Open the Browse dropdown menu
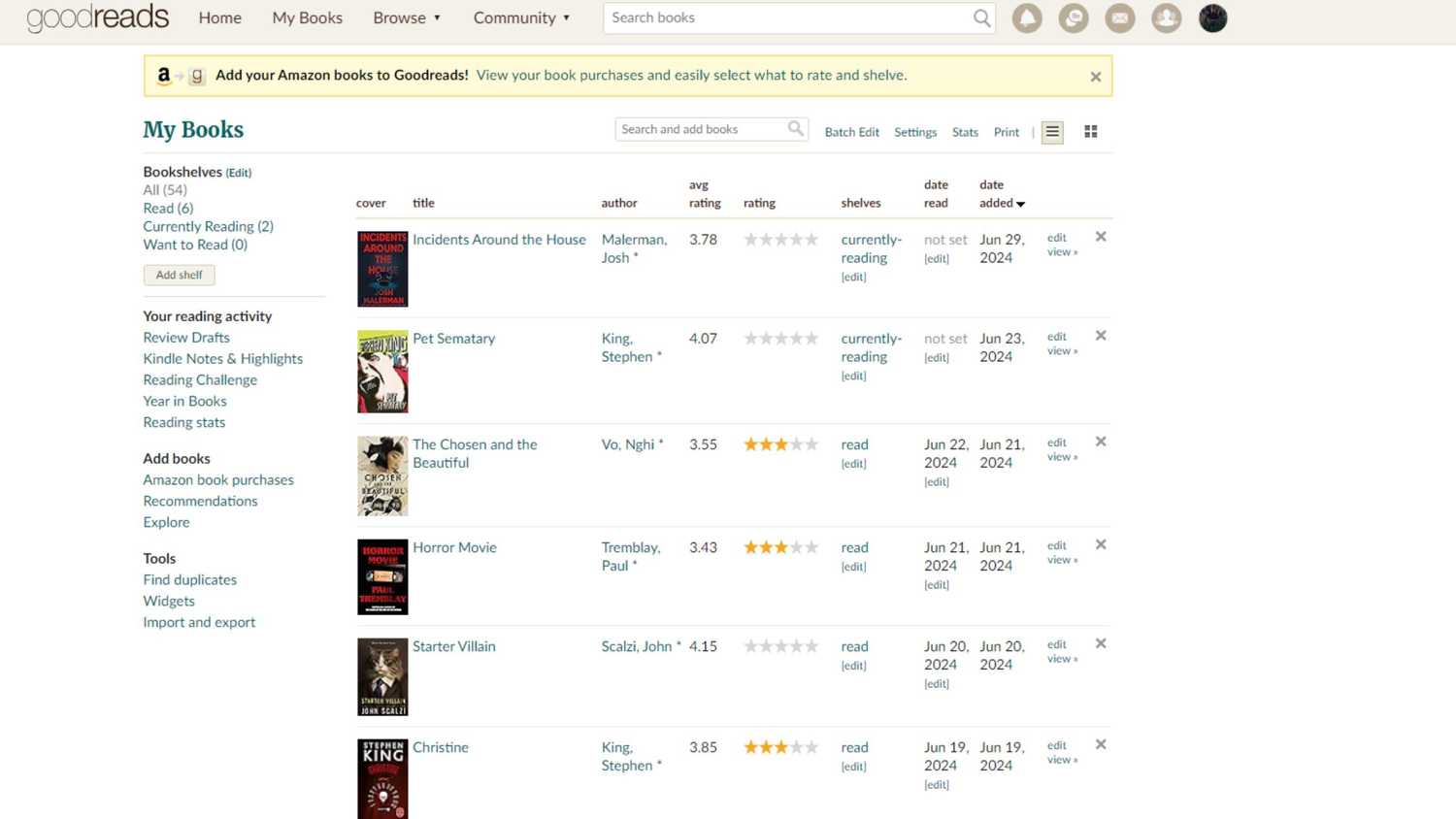 (x=406, y=17)
